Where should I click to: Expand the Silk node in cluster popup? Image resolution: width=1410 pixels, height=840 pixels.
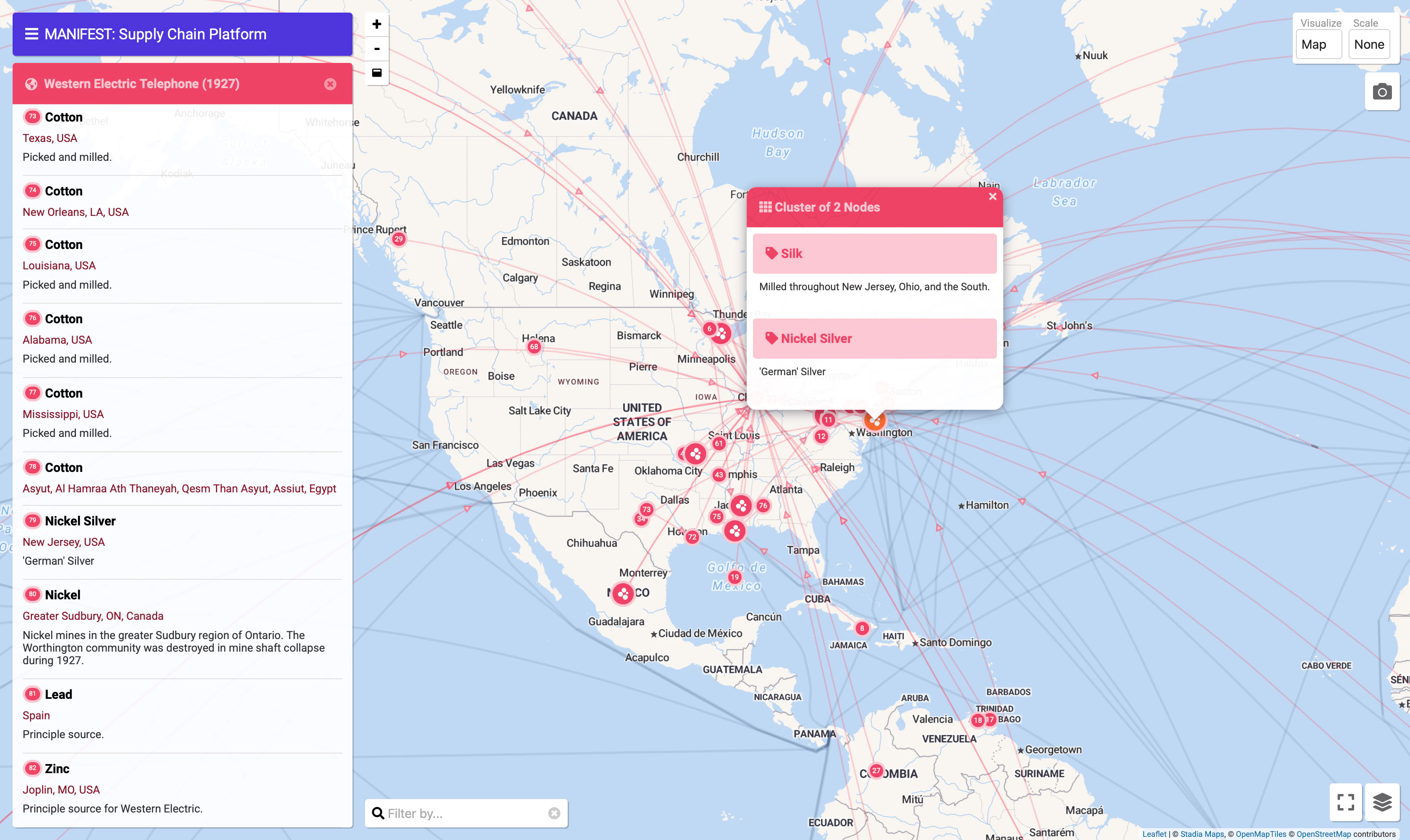(874, 254)
